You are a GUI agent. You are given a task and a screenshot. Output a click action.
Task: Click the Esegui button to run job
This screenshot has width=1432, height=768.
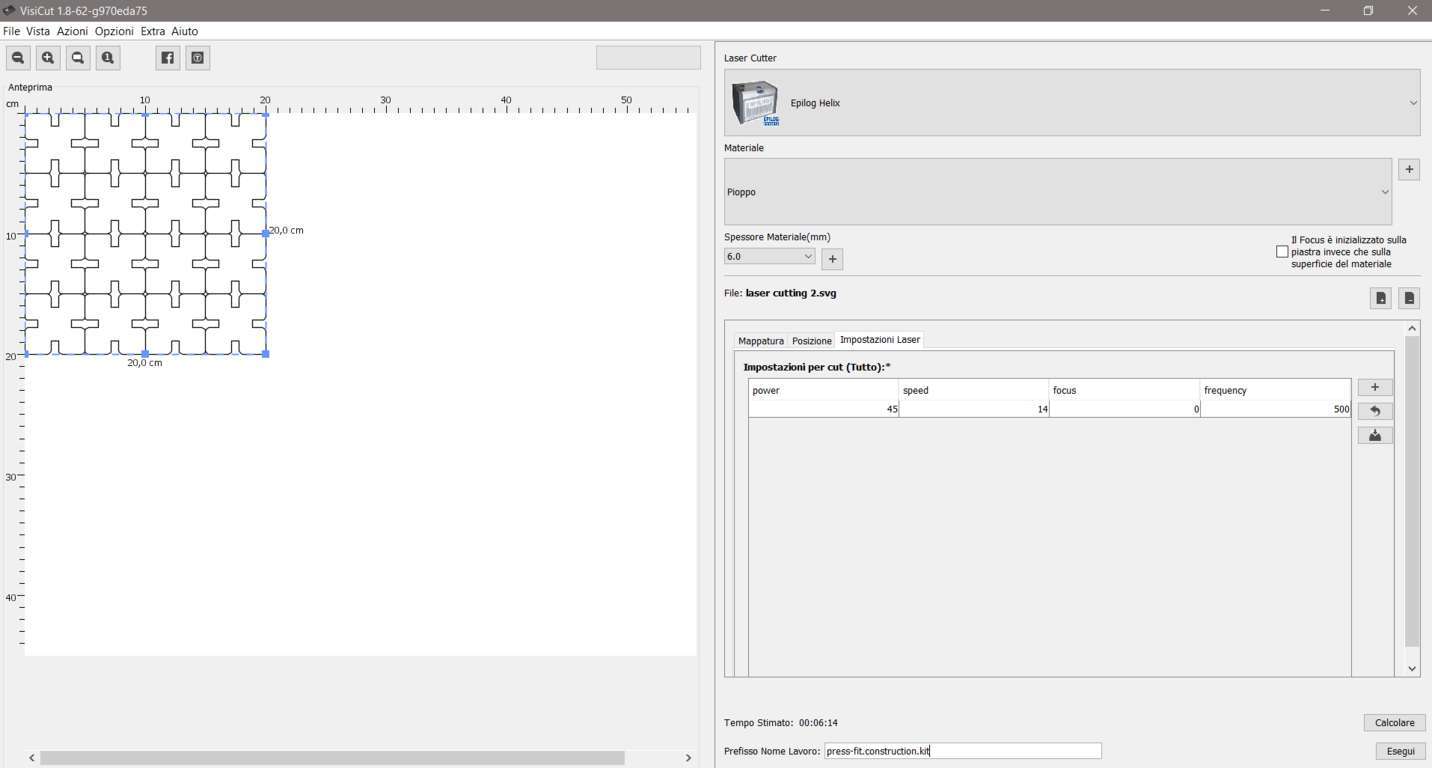coord(1400,751)
